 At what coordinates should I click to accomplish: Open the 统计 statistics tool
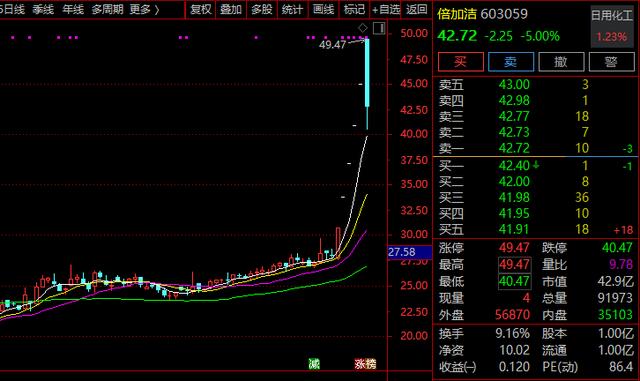click(x=292, y=9)
